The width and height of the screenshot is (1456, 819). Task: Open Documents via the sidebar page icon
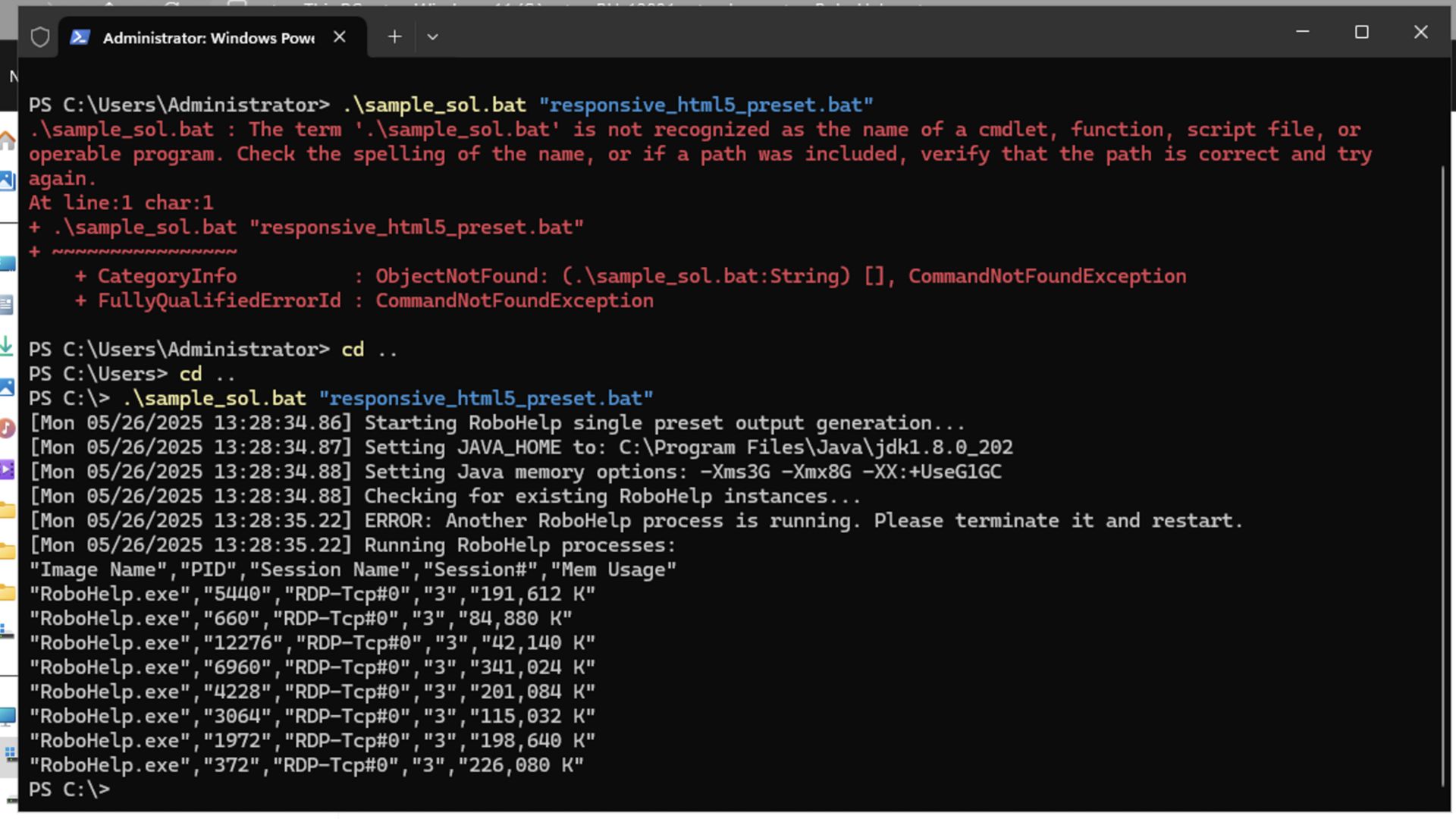[8, 305]
